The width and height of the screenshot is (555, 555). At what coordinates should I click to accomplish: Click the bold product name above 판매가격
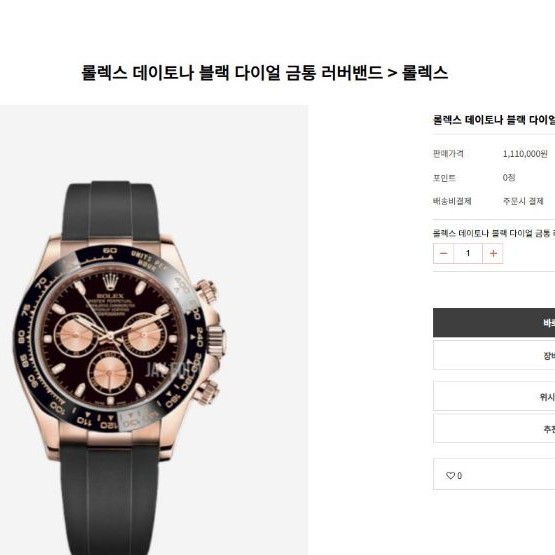[x=494, y=120]
